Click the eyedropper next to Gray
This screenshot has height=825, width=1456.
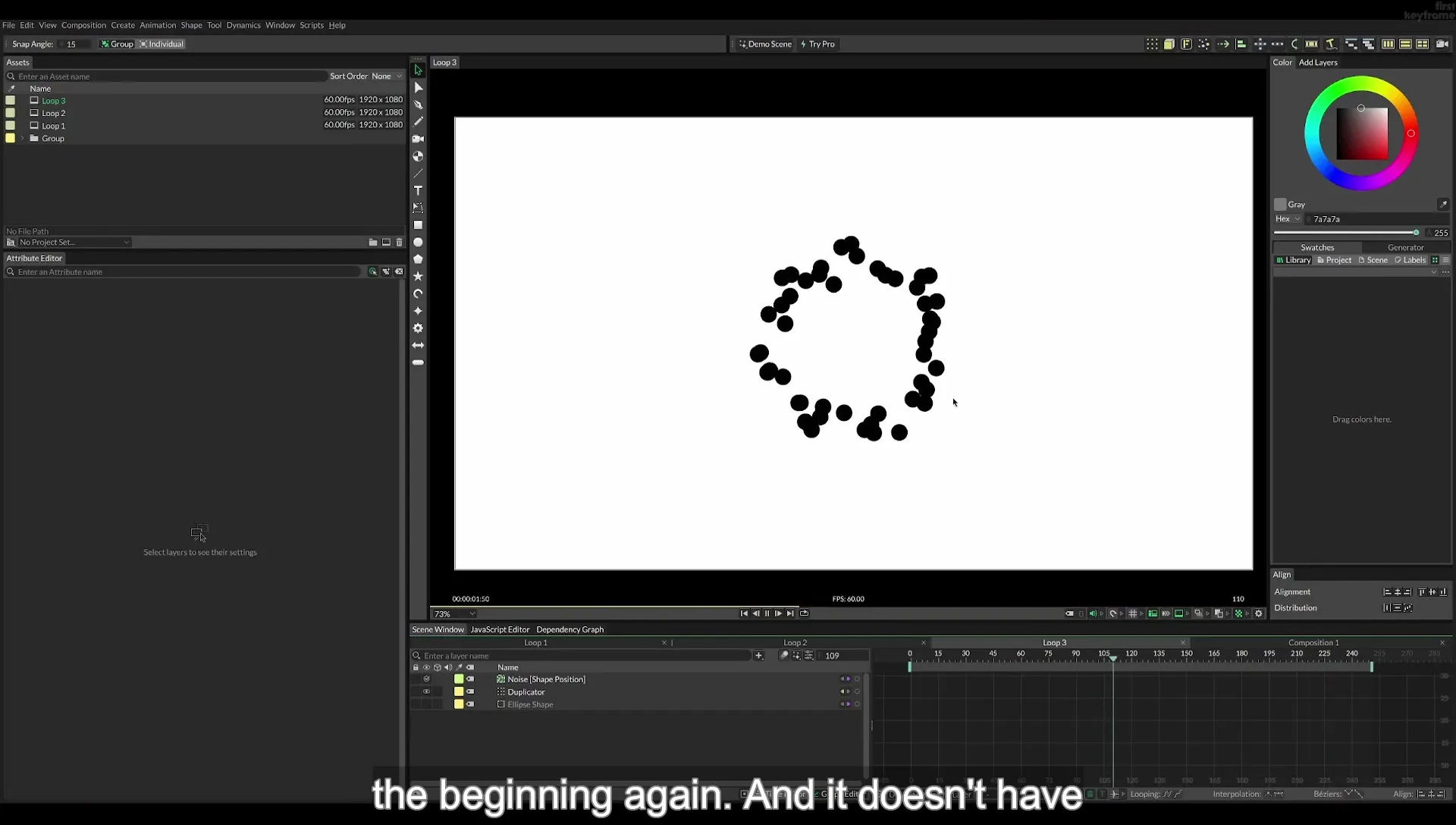point(1443,205)
